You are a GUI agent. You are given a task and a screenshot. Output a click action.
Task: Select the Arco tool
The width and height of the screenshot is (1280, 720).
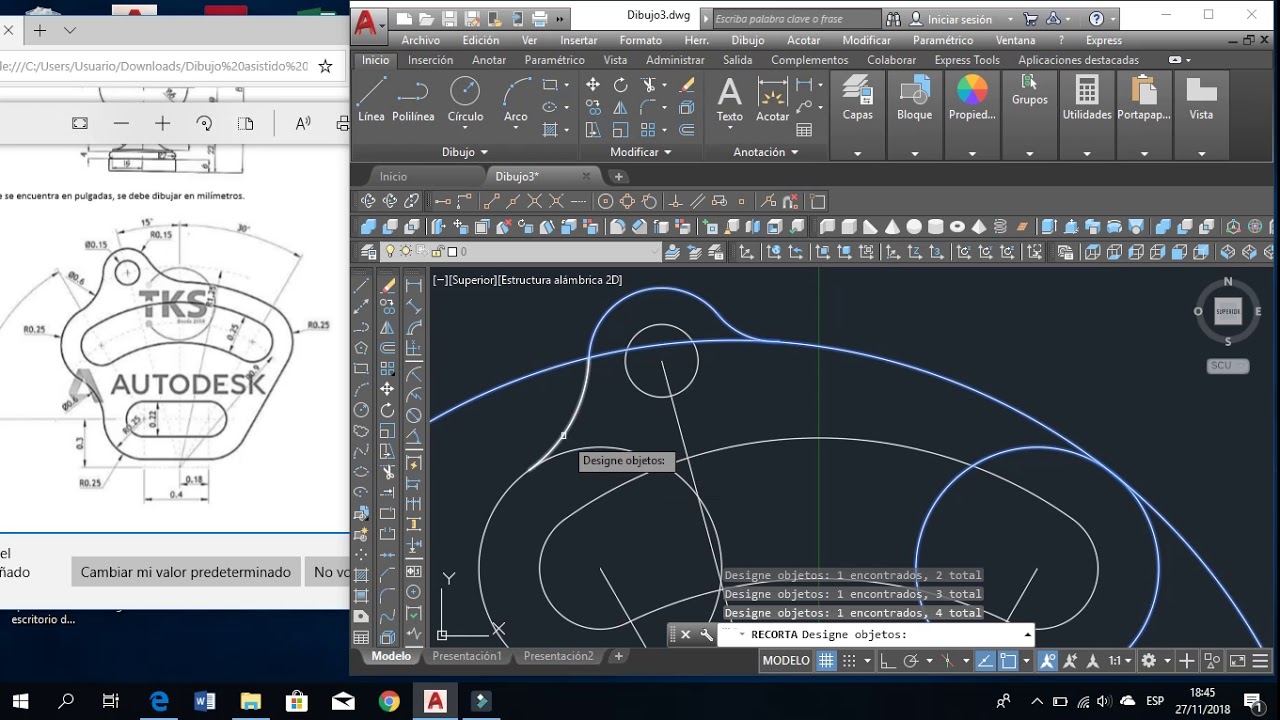point(516,100)
